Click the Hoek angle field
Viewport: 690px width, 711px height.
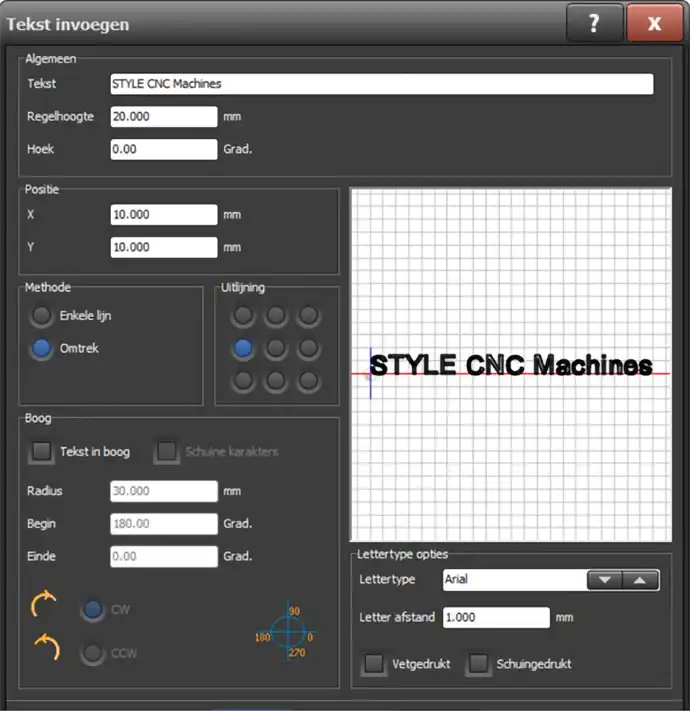(164, 149)
